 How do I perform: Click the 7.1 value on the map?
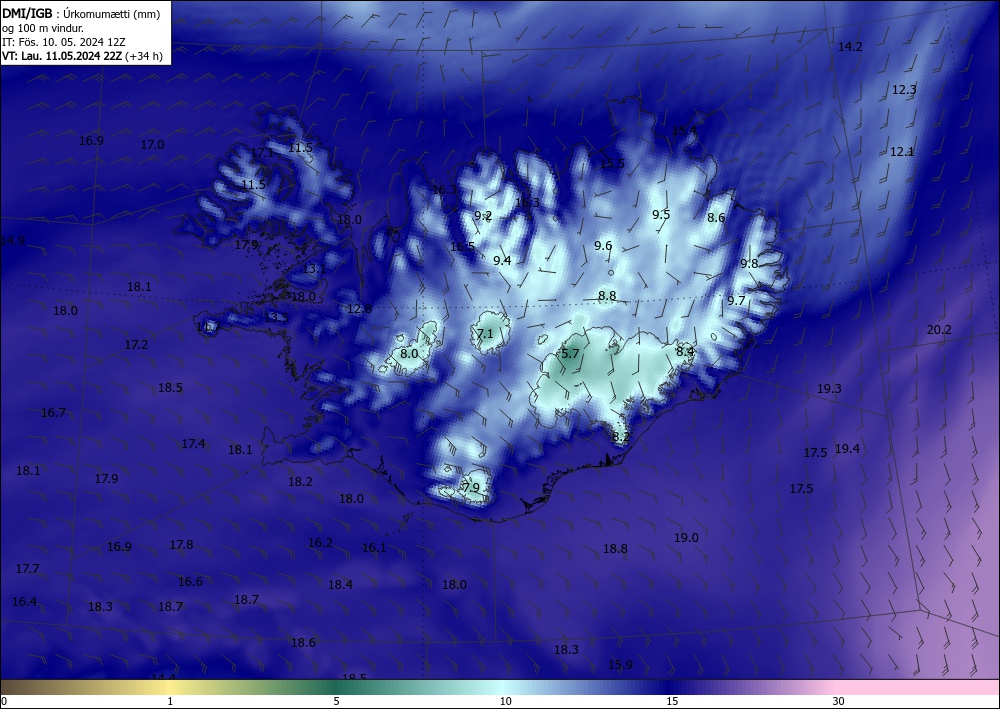485,333
